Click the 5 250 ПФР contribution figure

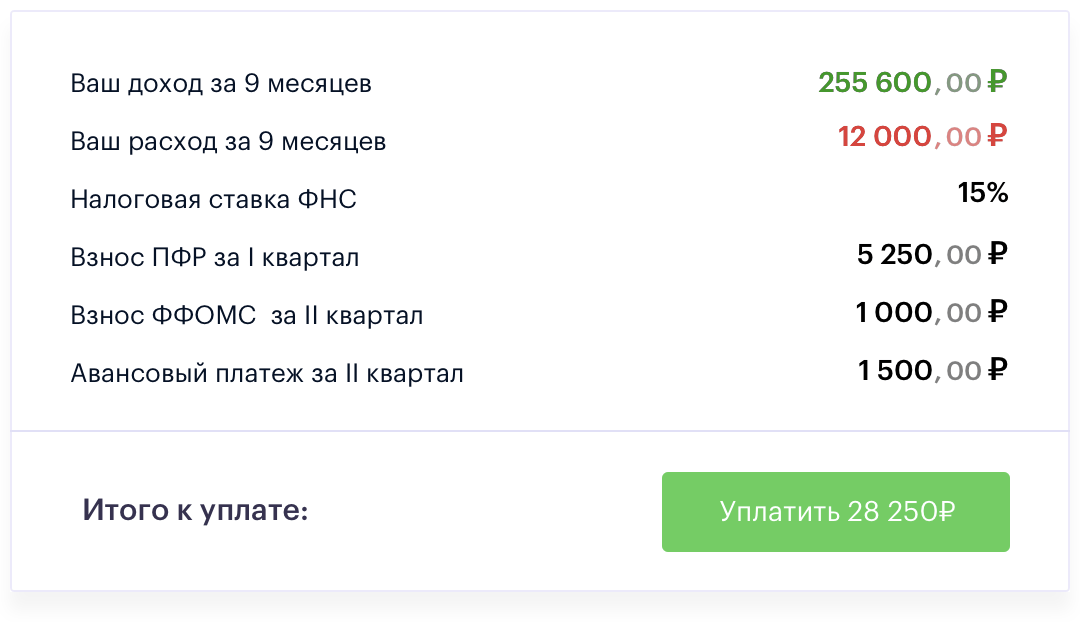coord(894,254)
